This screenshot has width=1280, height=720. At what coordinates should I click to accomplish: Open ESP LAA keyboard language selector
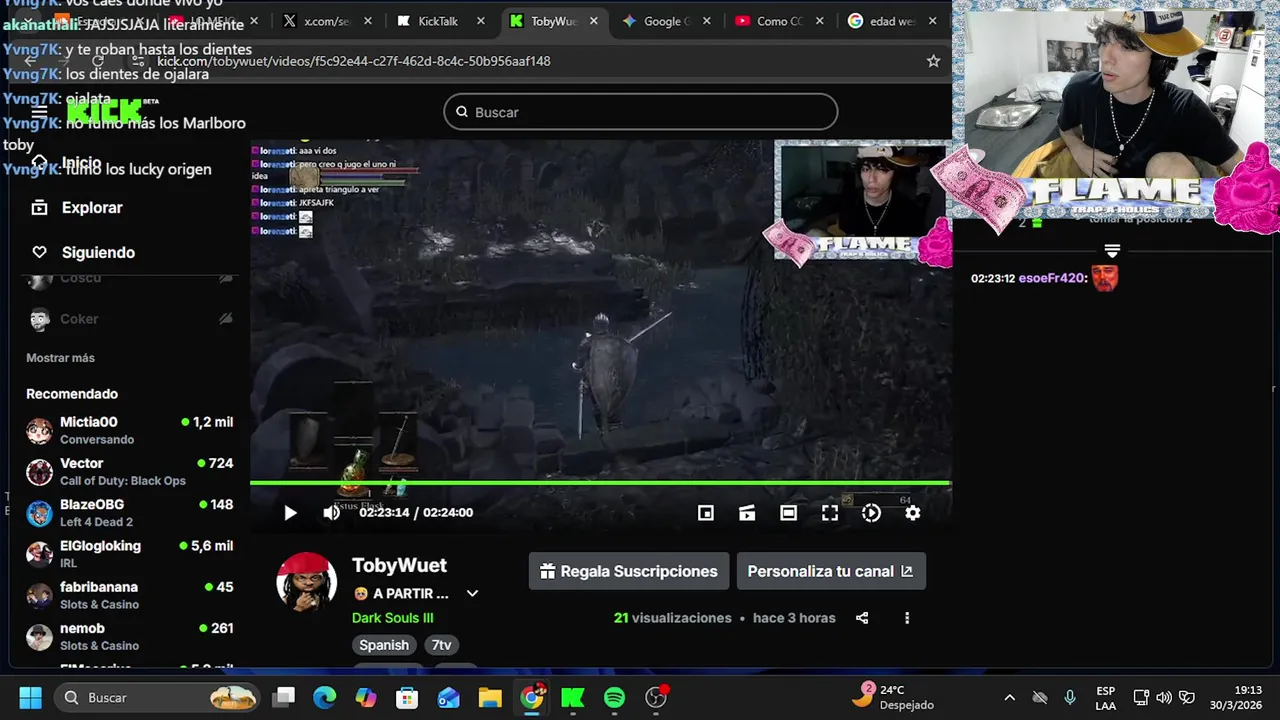(1105, 697)
